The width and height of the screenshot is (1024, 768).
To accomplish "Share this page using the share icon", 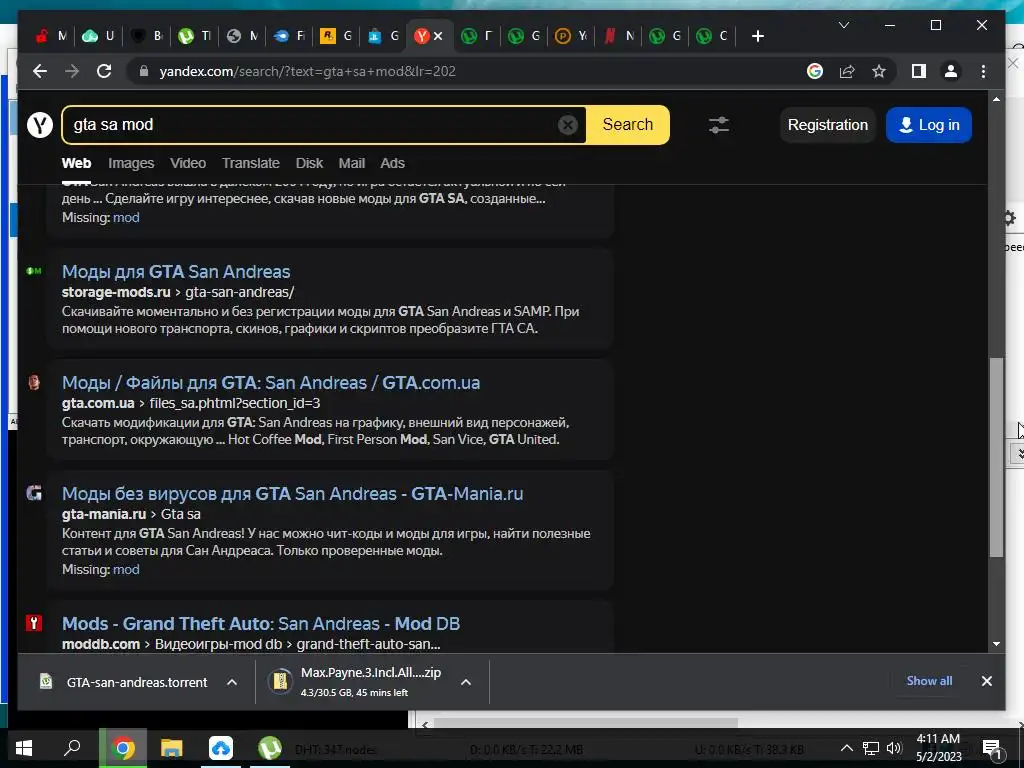I will [x=847, y=71].
